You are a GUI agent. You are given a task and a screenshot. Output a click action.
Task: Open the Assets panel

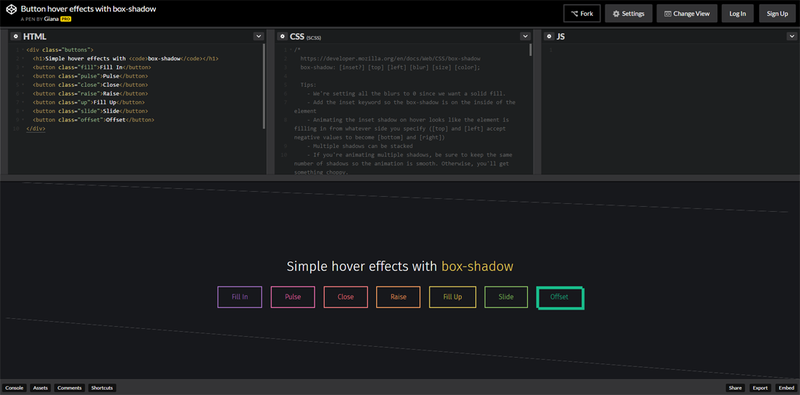pos(41,388)
